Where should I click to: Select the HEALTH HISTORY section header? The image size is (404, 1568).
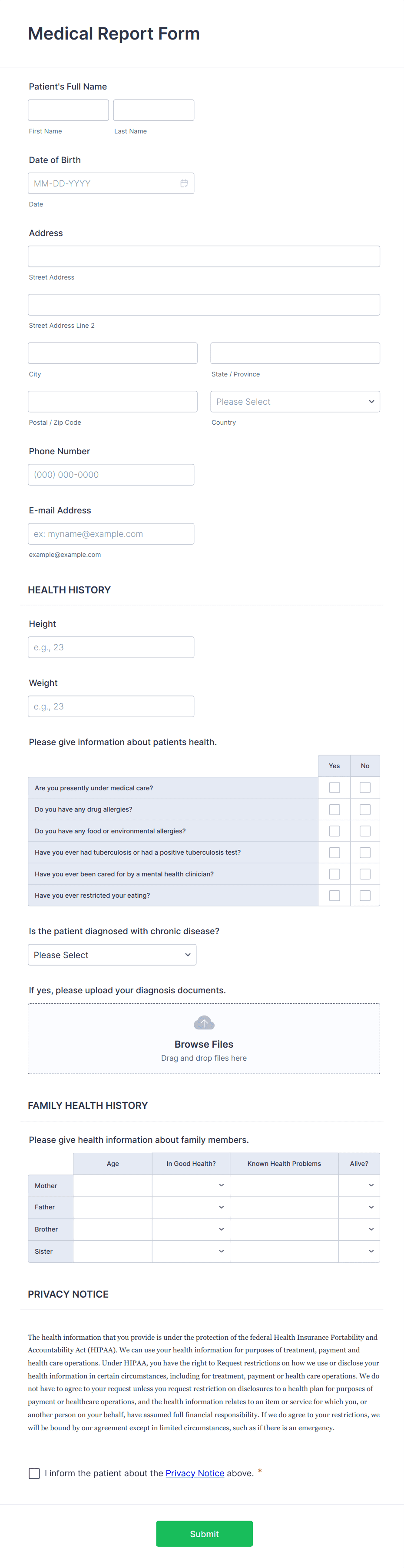[69, 589]
